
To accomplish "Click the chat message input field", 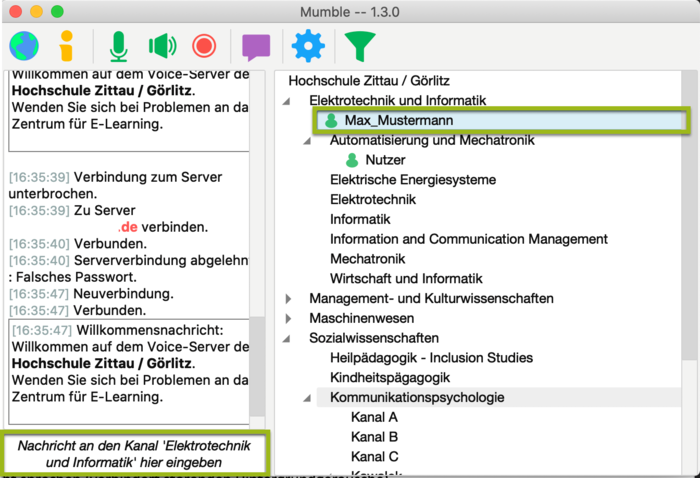I will [134, 453].
